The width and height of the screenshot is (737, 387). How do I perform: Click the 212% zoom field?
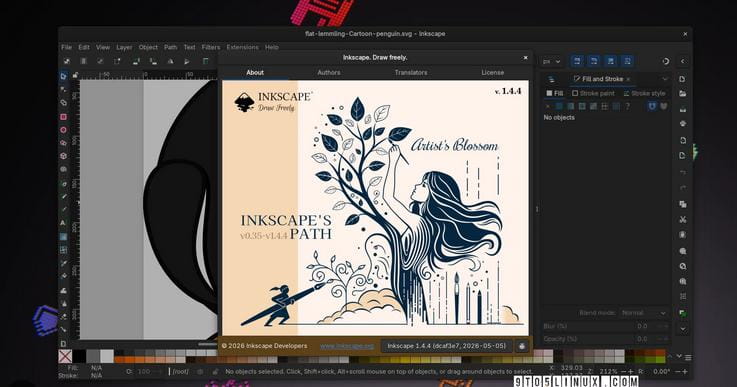point(608,371)
